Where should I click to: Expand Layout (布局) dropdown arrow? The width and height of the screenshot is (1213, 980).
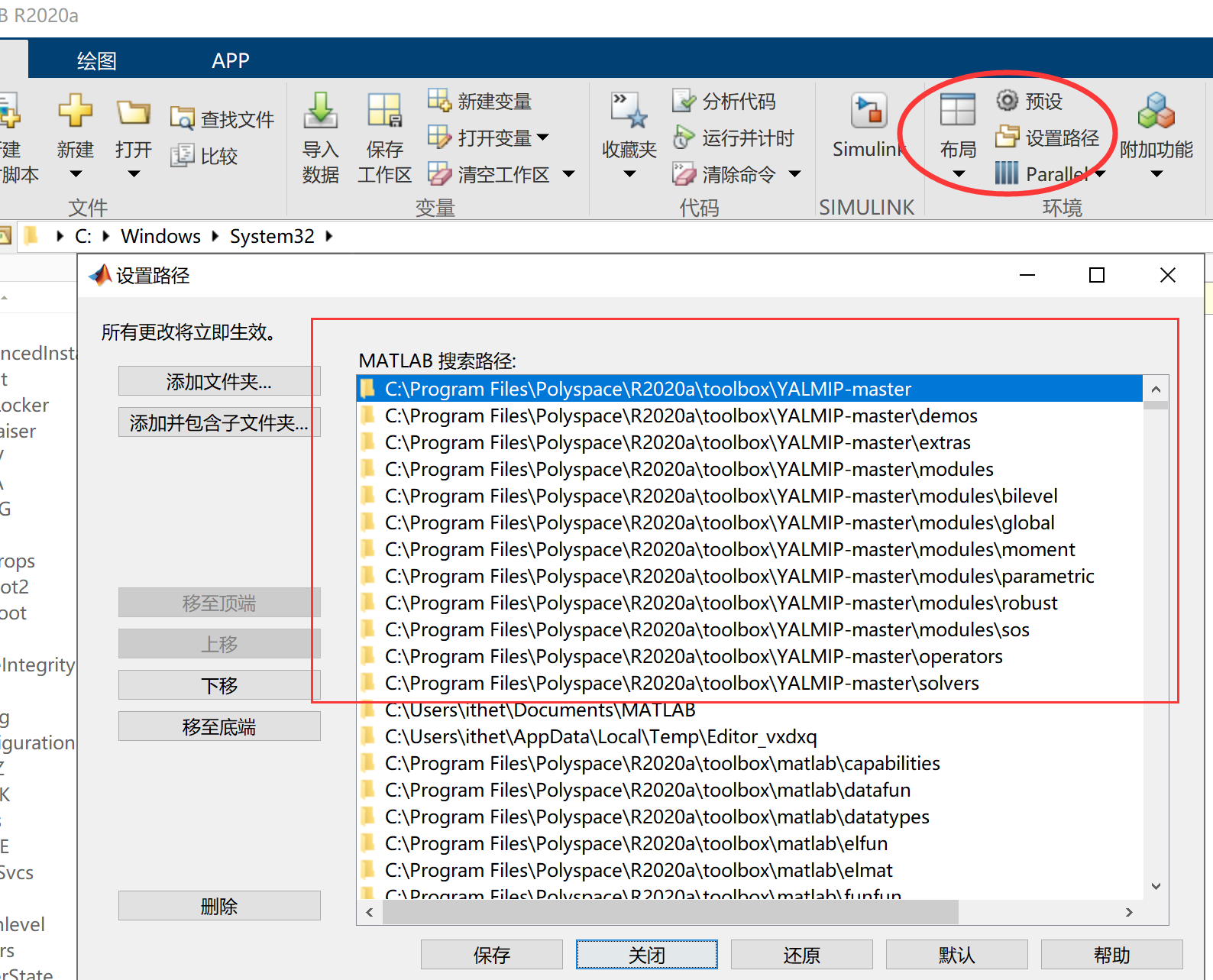958,174
